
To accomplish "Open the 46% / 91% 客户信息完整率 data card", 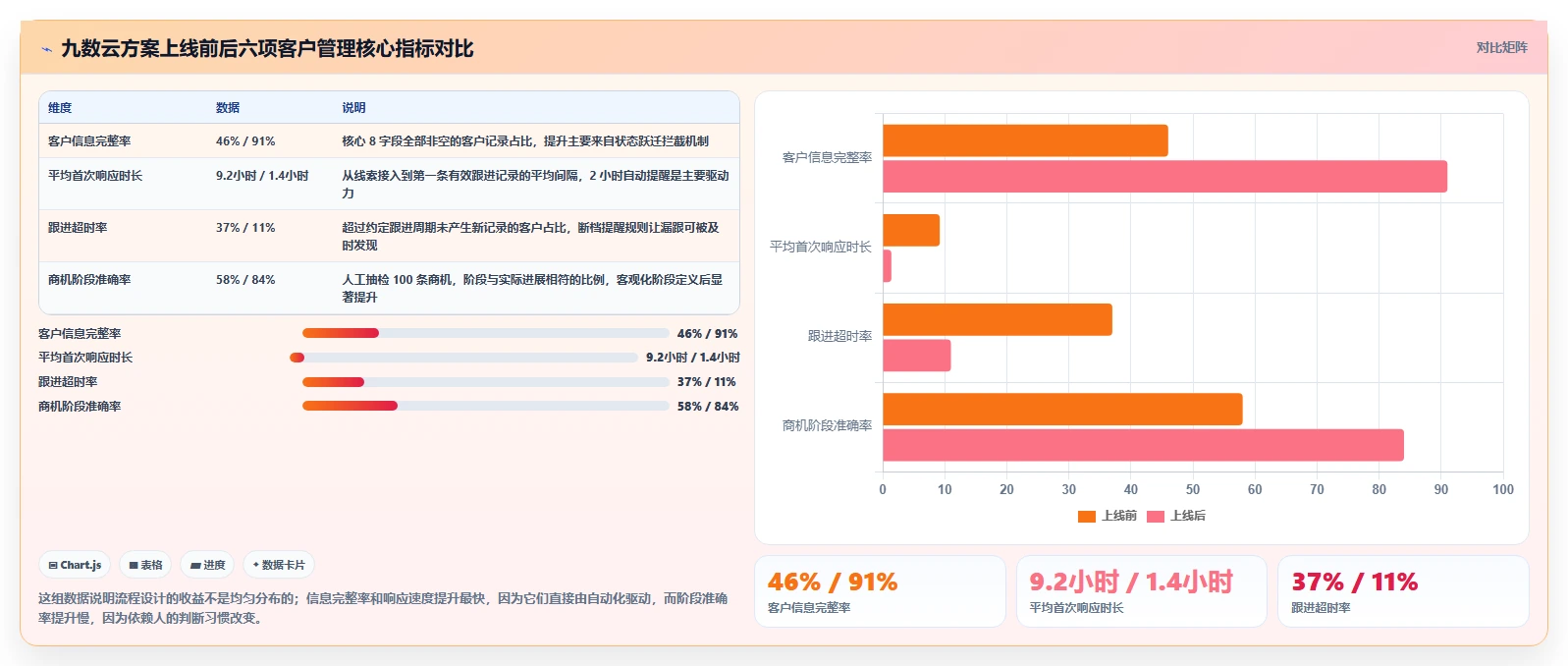I will [x=880, y=591].
